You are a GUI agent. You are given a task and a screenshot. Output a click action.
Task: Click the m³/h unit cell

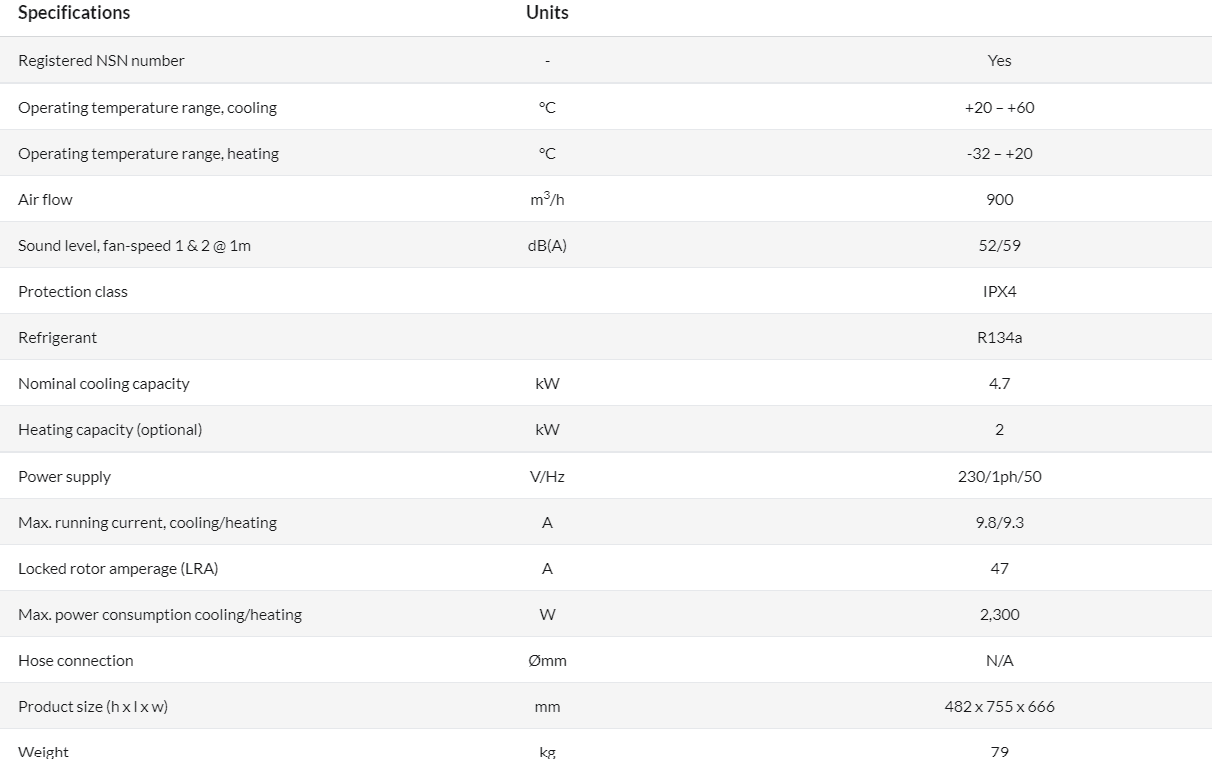click(x=547, y=199)
